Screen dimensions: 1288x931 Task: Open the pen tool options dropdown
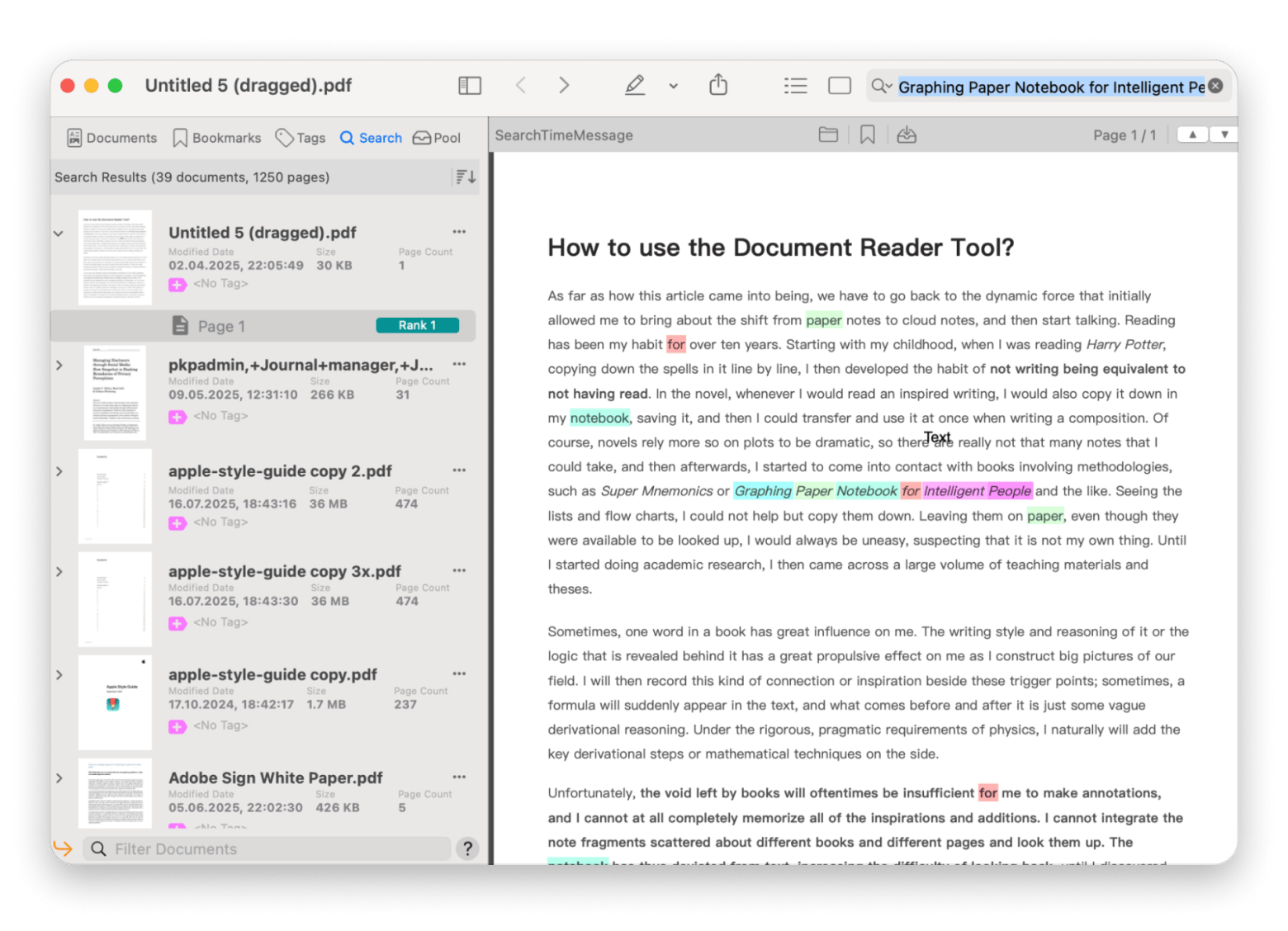[674, 86]
